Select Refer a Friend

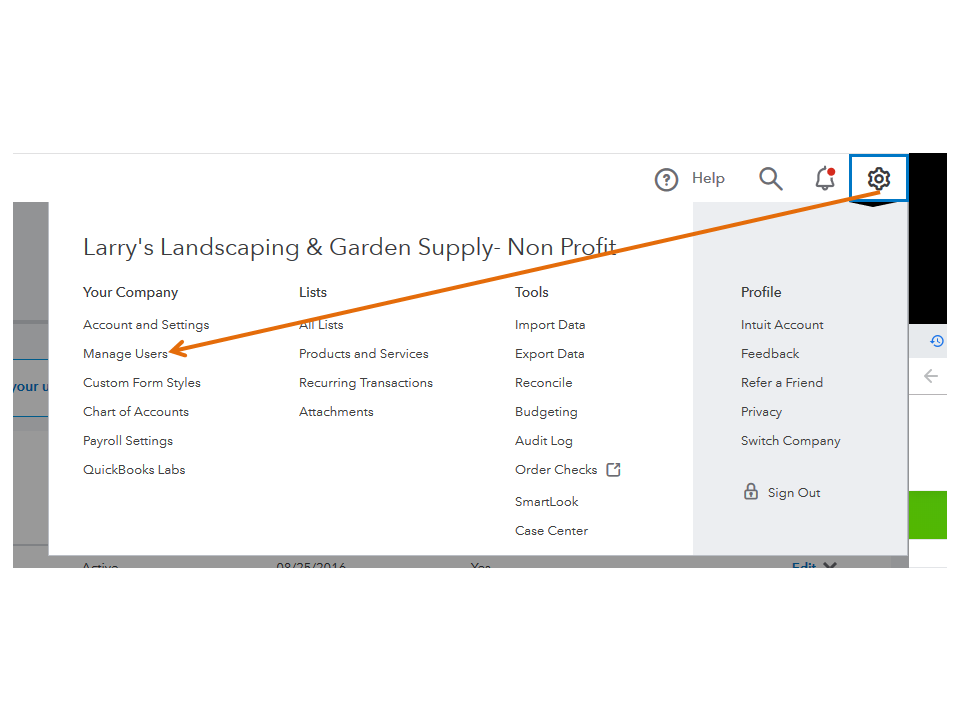click(x=782, y=383)
